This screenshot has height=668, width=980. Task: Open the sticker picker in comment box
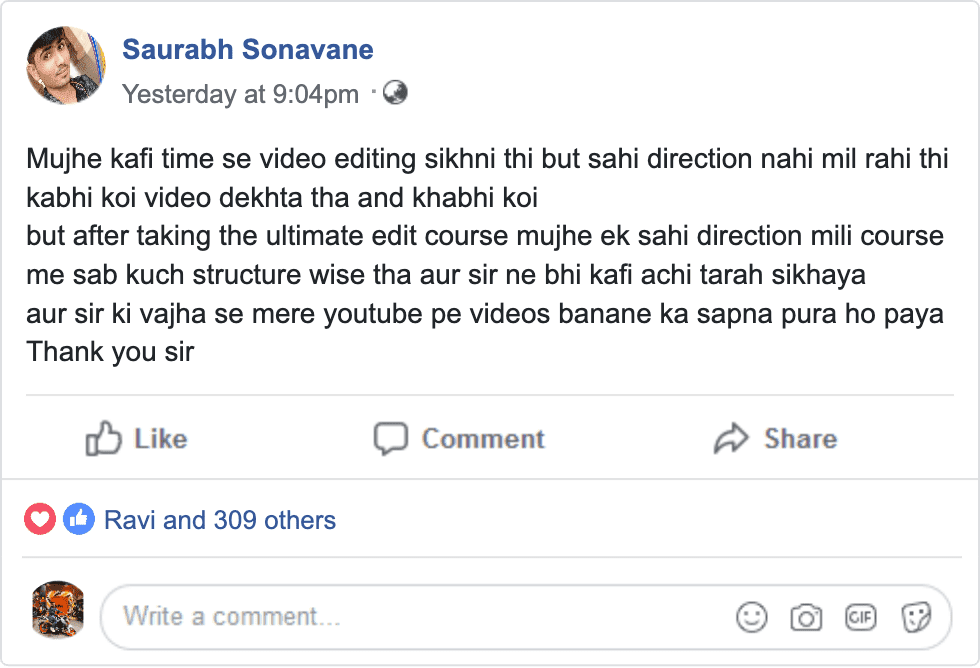point(915,617)
